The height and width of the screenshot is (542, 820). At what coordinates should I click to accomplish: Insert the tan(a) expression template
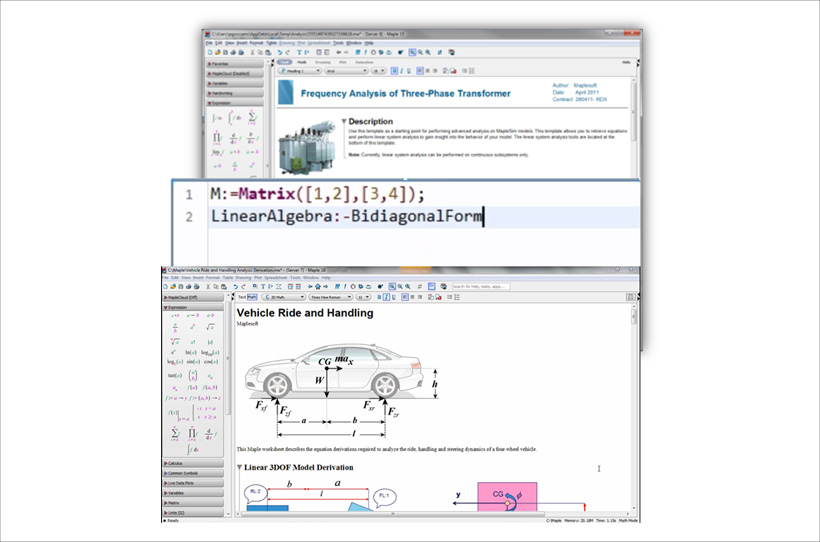(x=174, y=377)
